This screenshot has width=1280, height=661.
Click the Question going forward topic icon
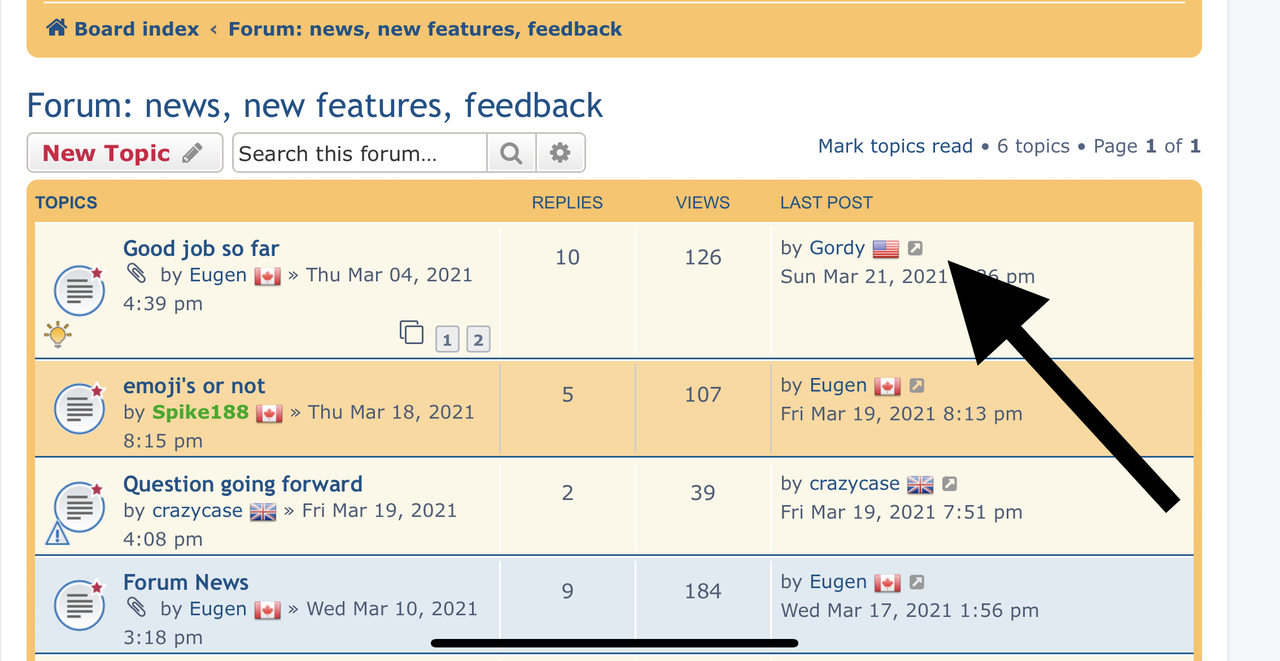point(79,506)
